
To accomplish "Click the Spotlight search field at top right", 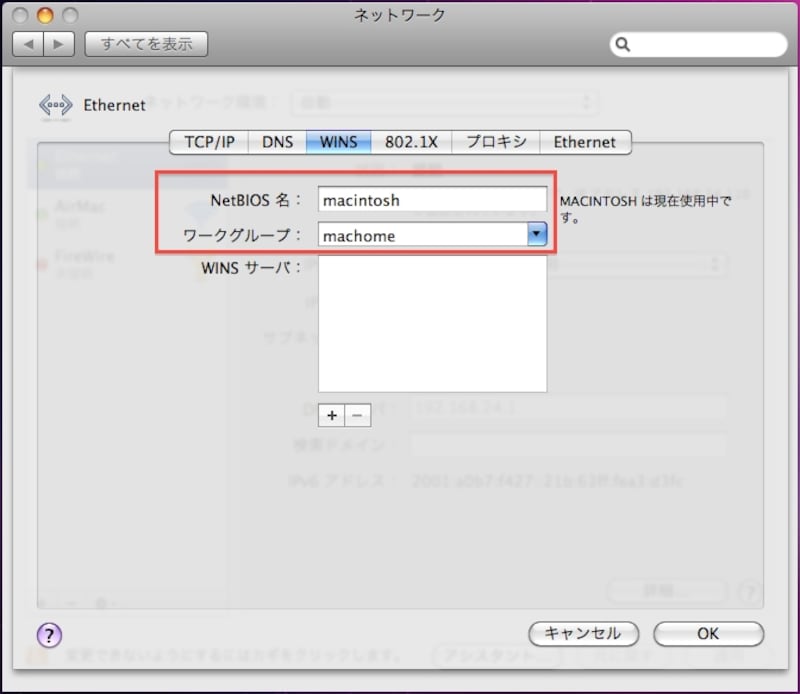I will (700, 45).
